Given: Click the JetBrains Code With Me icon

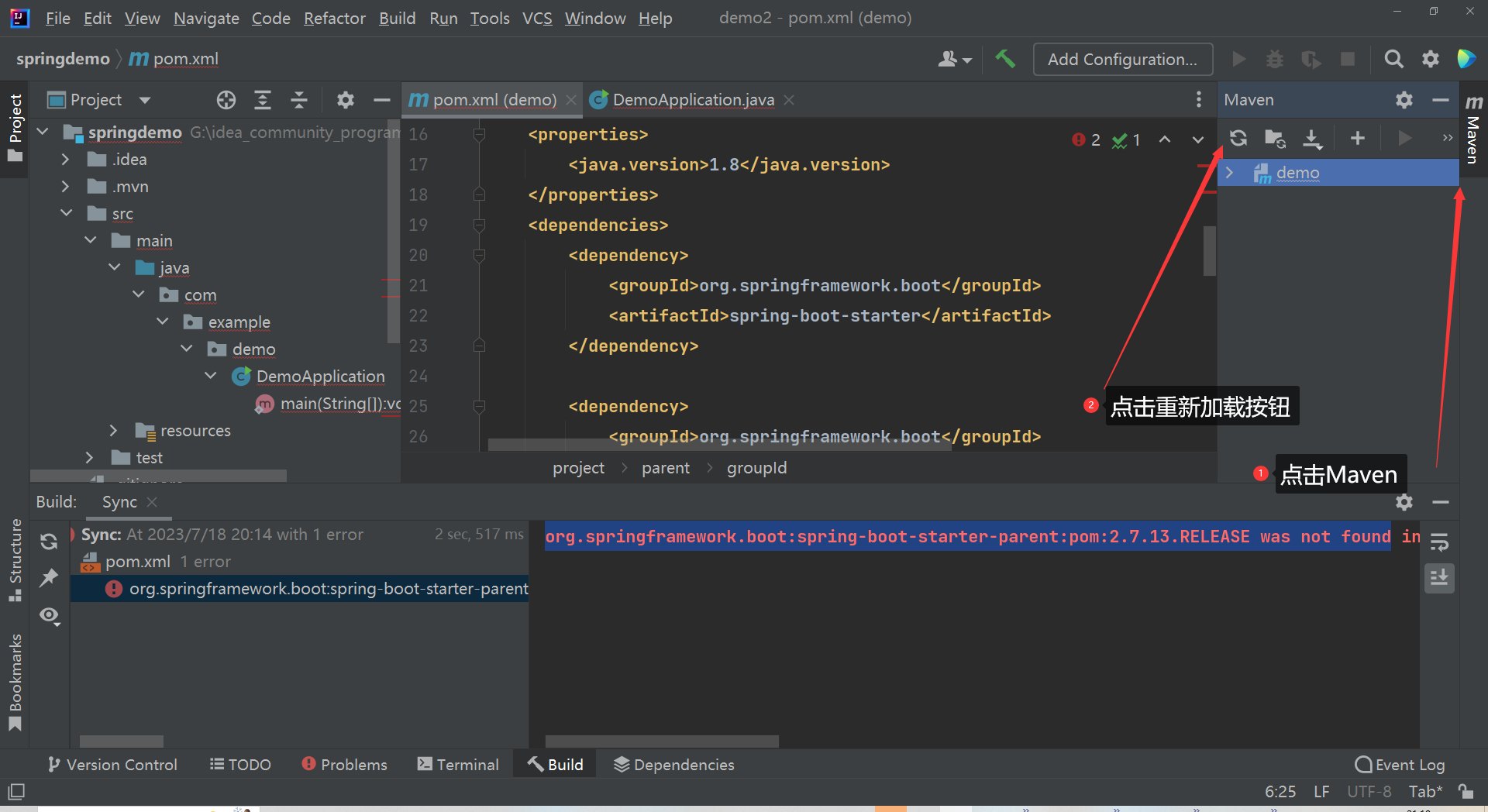Looking at the screenshot, I should (x=1466, y=59).
